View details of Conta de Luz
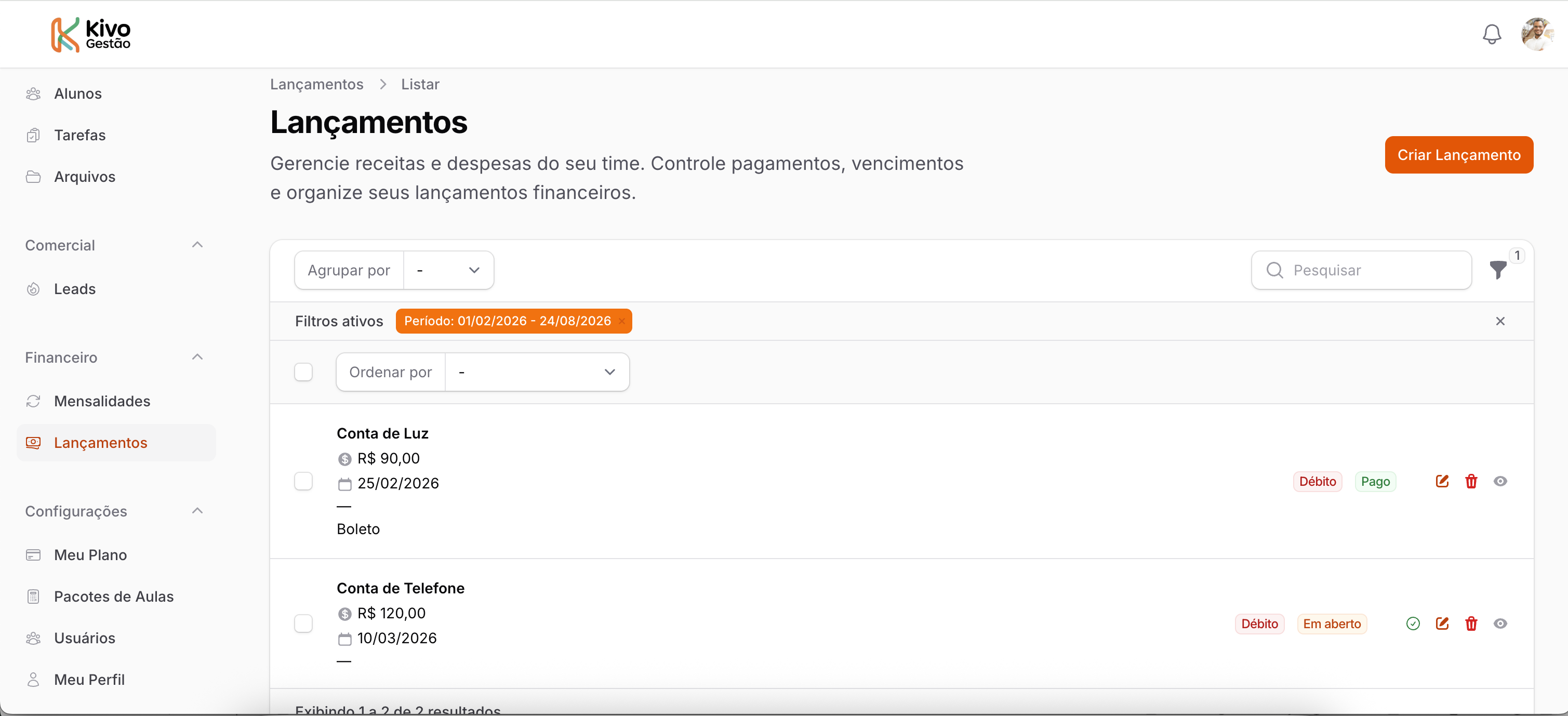1568x716 pixels. [x=1500, y=481]
